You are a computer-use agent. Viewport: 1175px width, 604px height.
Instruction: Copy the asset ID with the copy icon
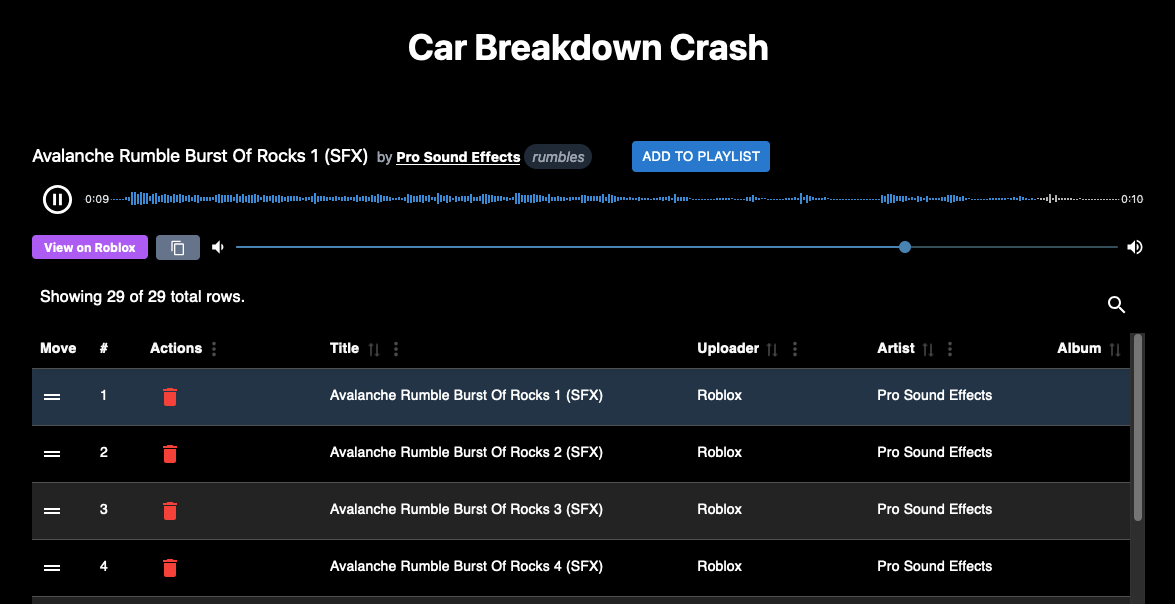[178, 247]
